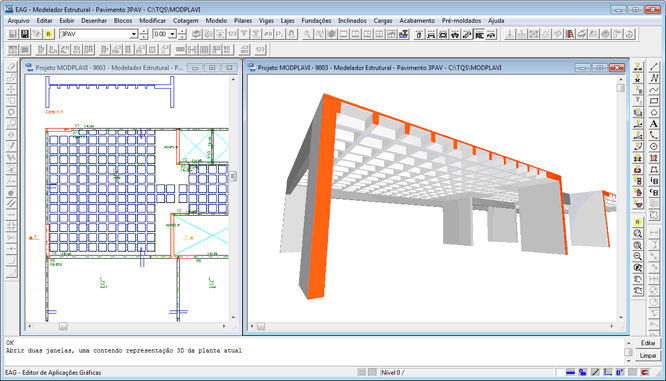
Task: Open the Lajes menu
Action: pyautogui.click(x=288, y=20)
